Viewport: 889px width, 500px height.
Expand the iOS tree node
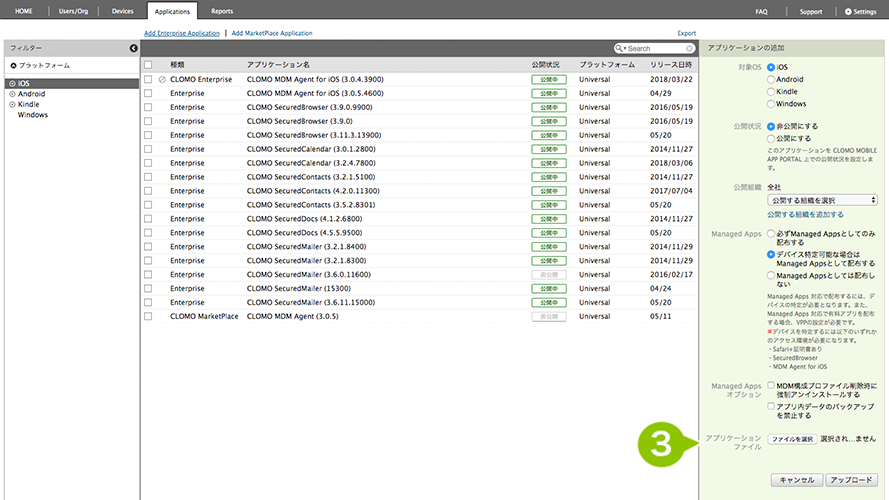12,83
